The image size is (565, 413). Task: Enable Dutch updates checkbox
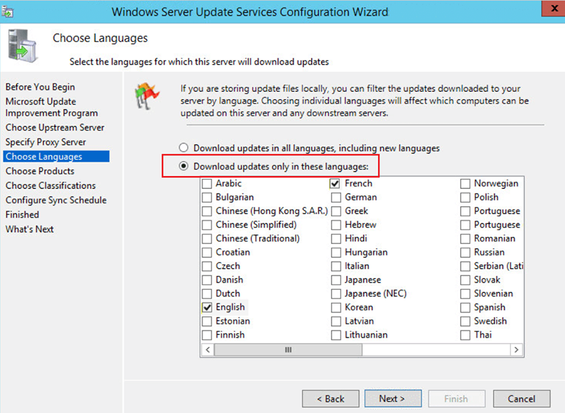tap(207, 294)
